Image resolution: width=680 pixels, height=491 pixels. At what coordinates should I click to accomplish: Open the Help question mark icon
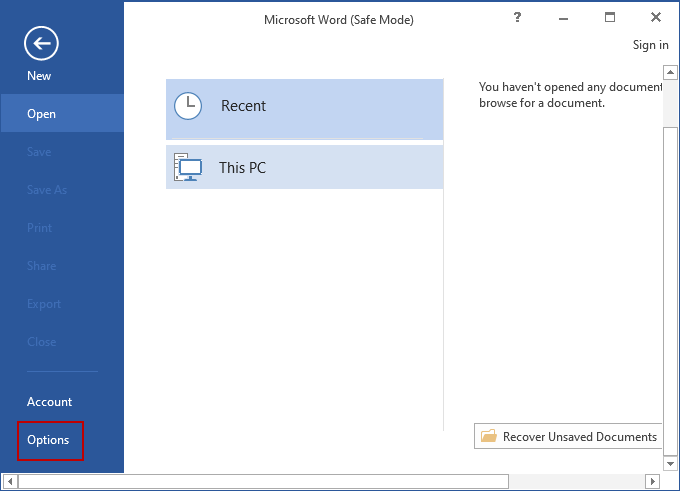pos(517,17)
